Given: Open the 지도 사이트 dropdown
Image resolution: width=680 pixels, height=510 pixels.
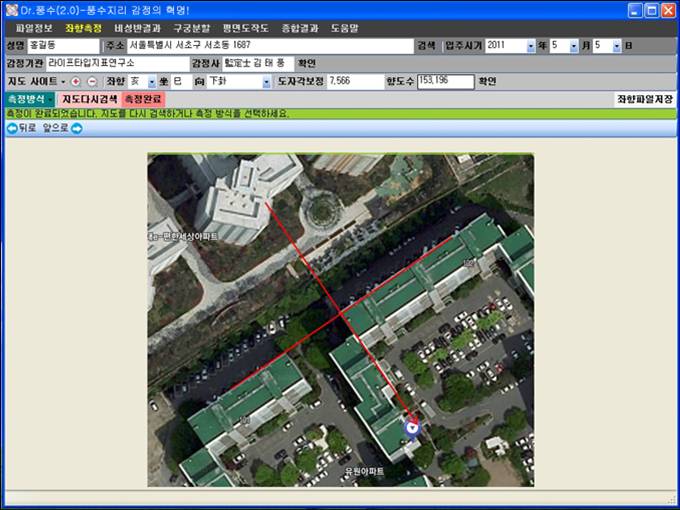Looking at the screenshot, I should [x=37, y=81].
